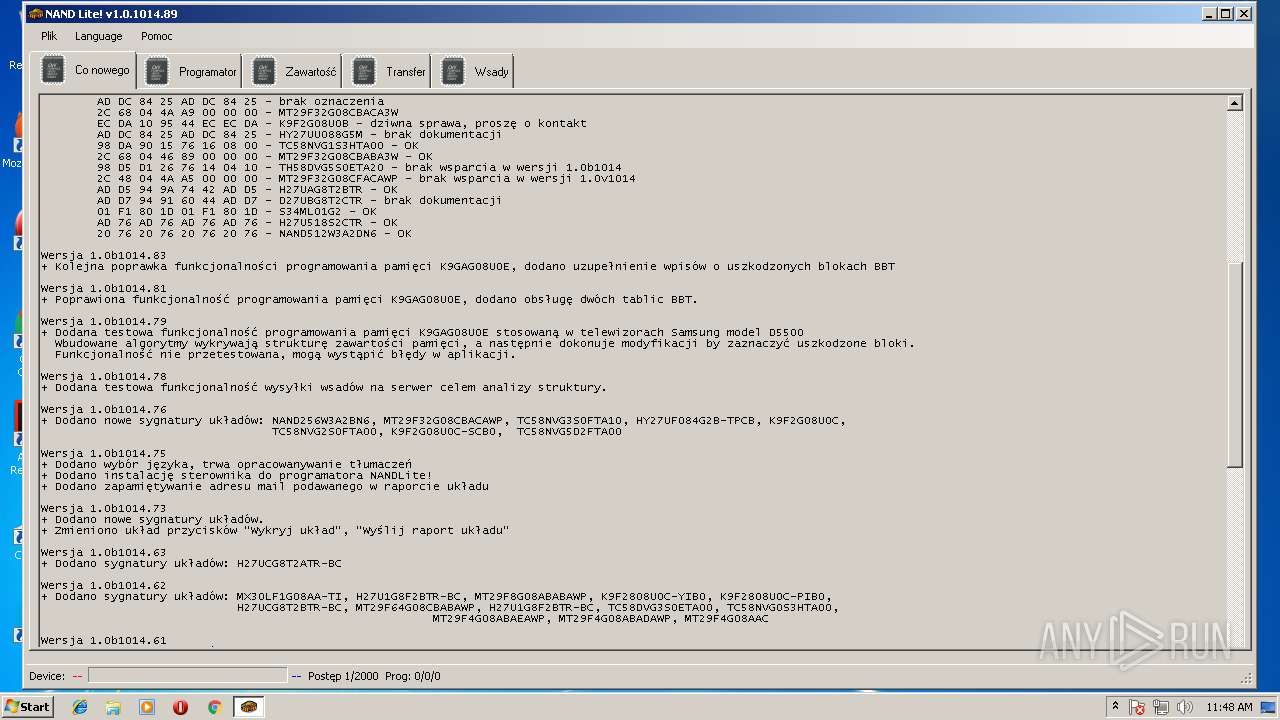Show hidden system tray icons
This screenshot has width=1280, height=720.
click(1115, 707)
